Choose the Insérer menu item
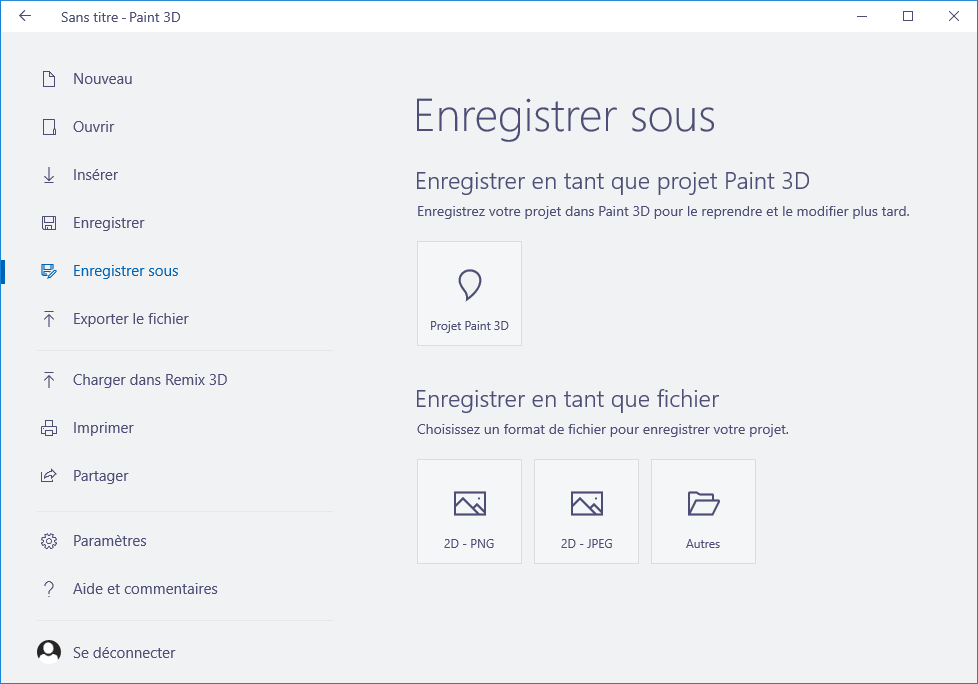Image resolution: width=978 pixels, height=684 pixels. pyautogui.click(x=95, y=175)
